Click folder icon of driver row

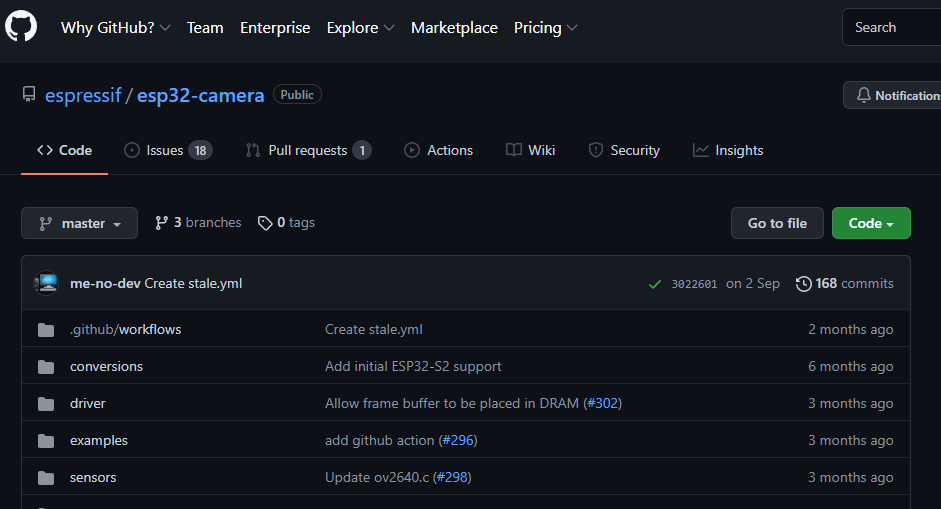tap(46, 404)
